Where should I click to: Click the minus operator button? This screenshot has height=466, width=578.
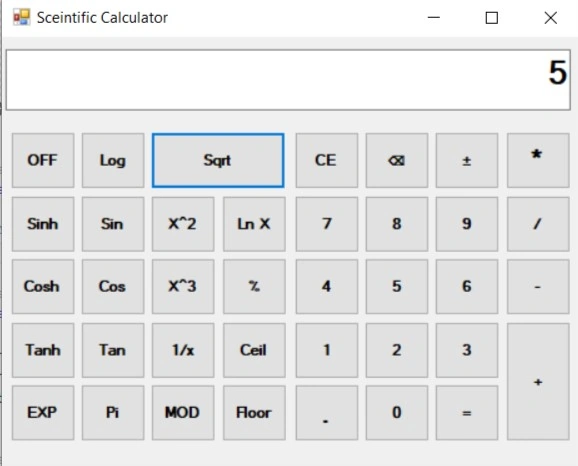(538, 286)
